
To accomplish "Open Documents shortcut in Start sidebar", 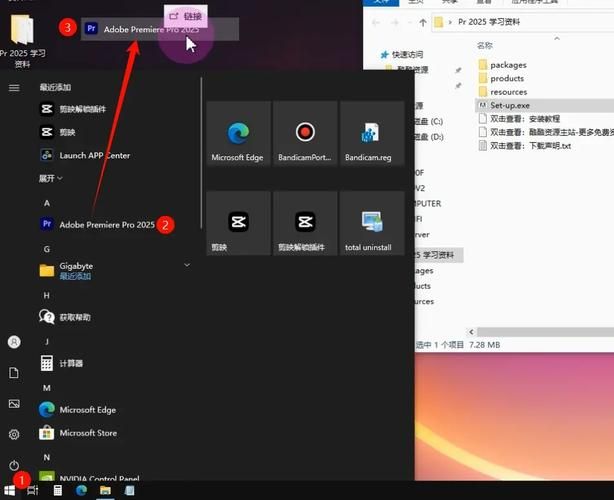I will (x=14, y=373).
